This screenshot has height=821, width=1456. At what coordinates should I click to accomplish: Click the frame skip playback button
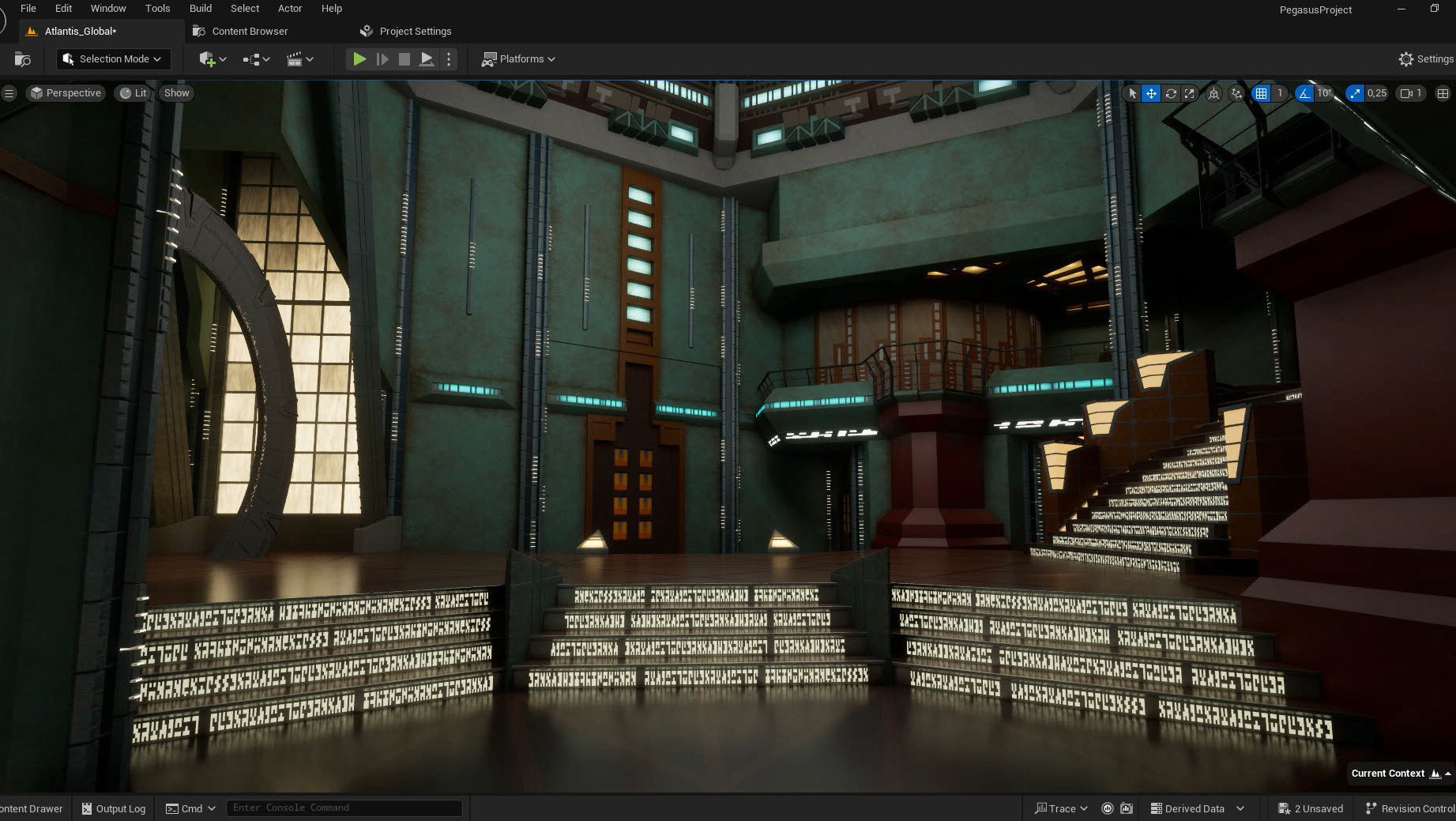(x=382, y=59)
